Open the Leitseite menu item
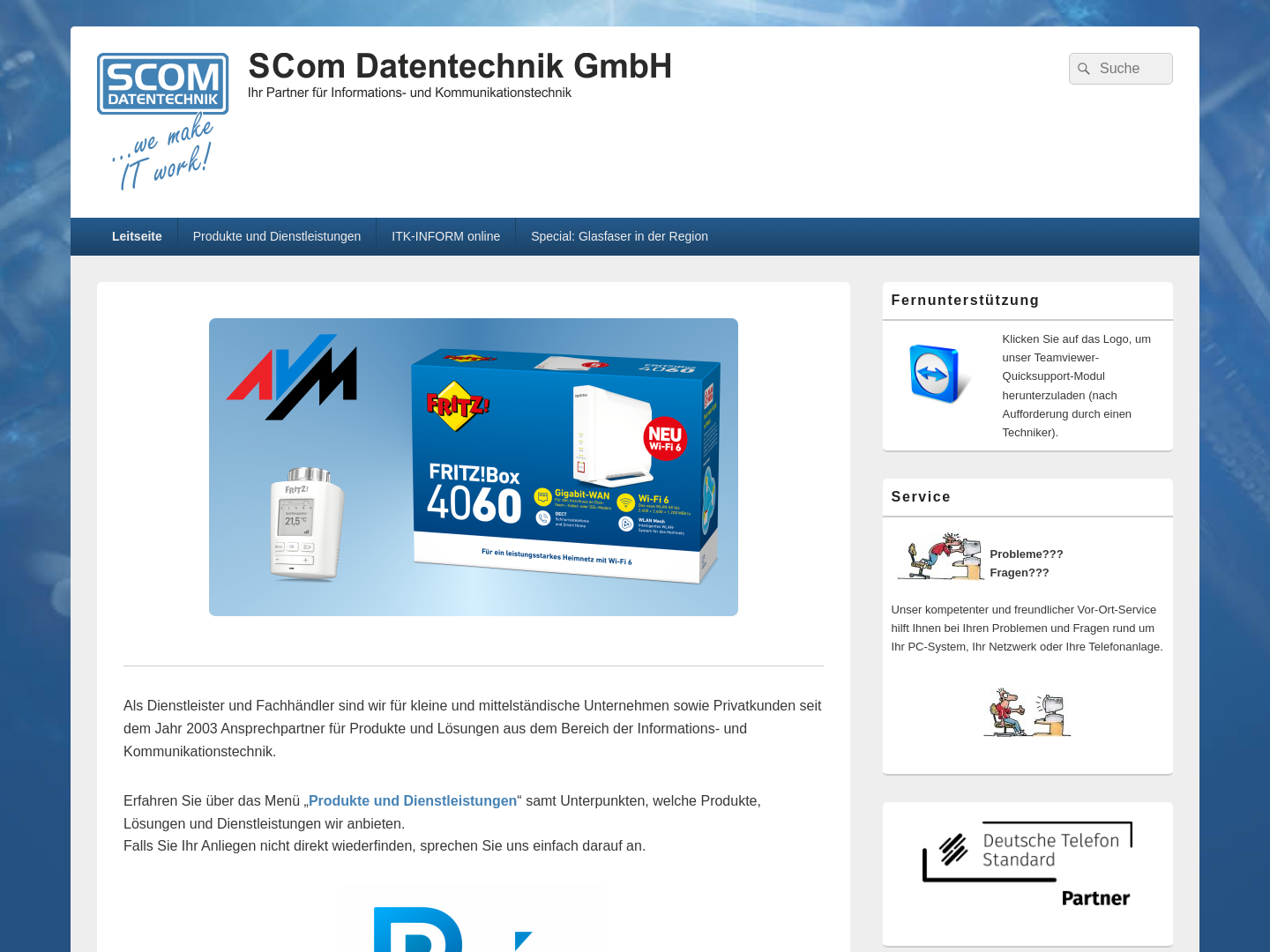This screenshot has height=952, width=1270. point(137,236)
